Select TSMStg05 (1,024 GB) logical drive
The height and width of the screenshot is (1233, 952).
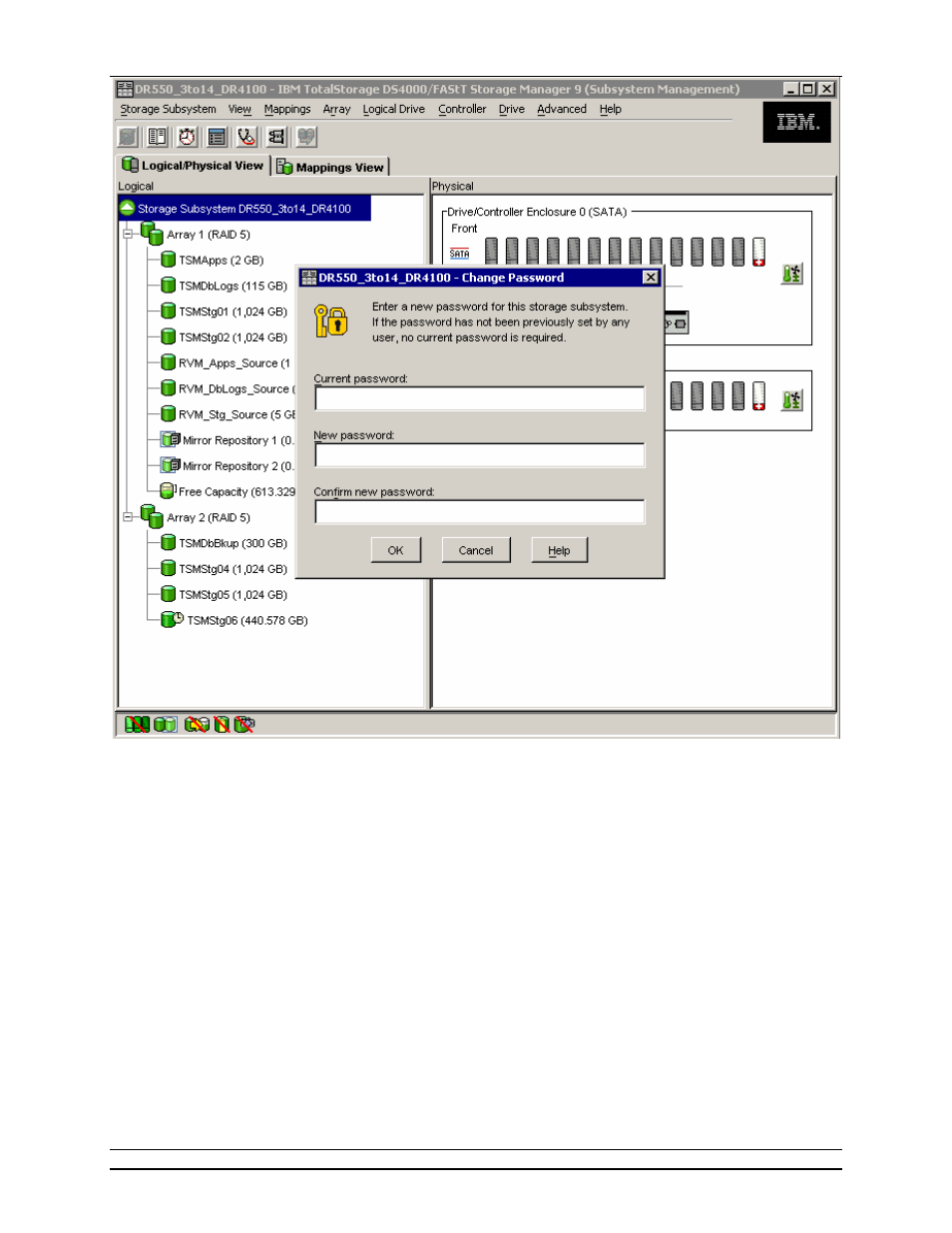pos(233,595)
